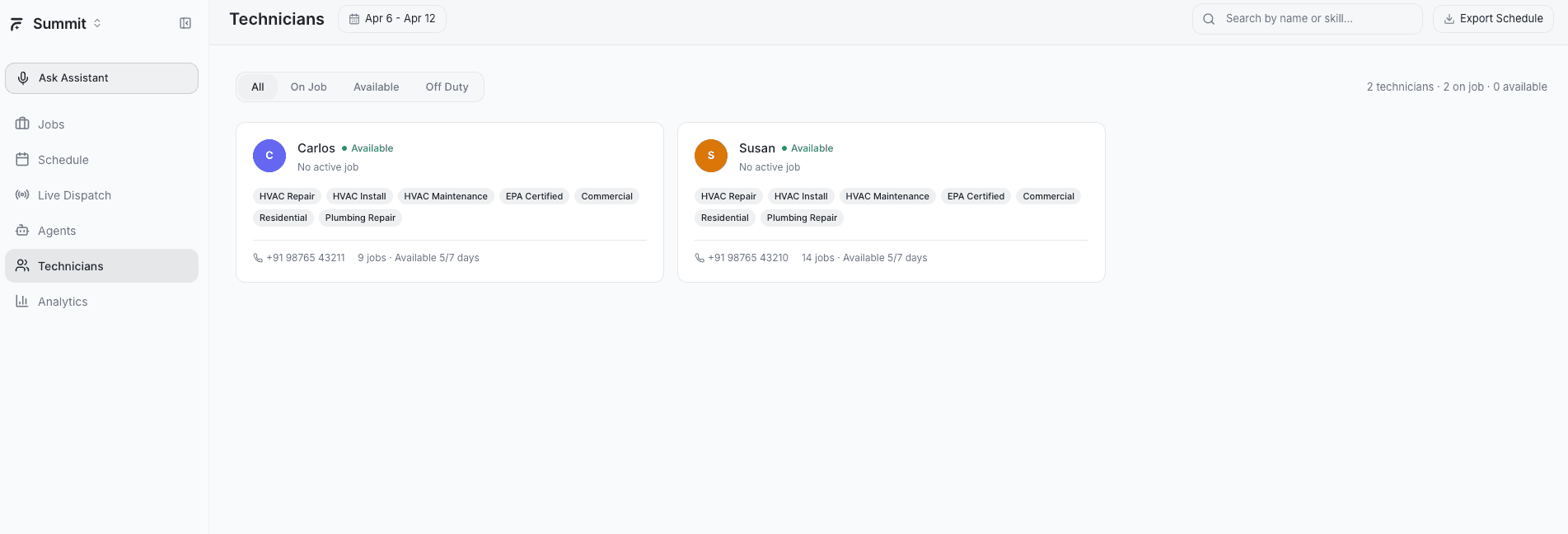Open Live Dispatch page
Viewport: 1568px width, 534px height.
coord(101,195)
